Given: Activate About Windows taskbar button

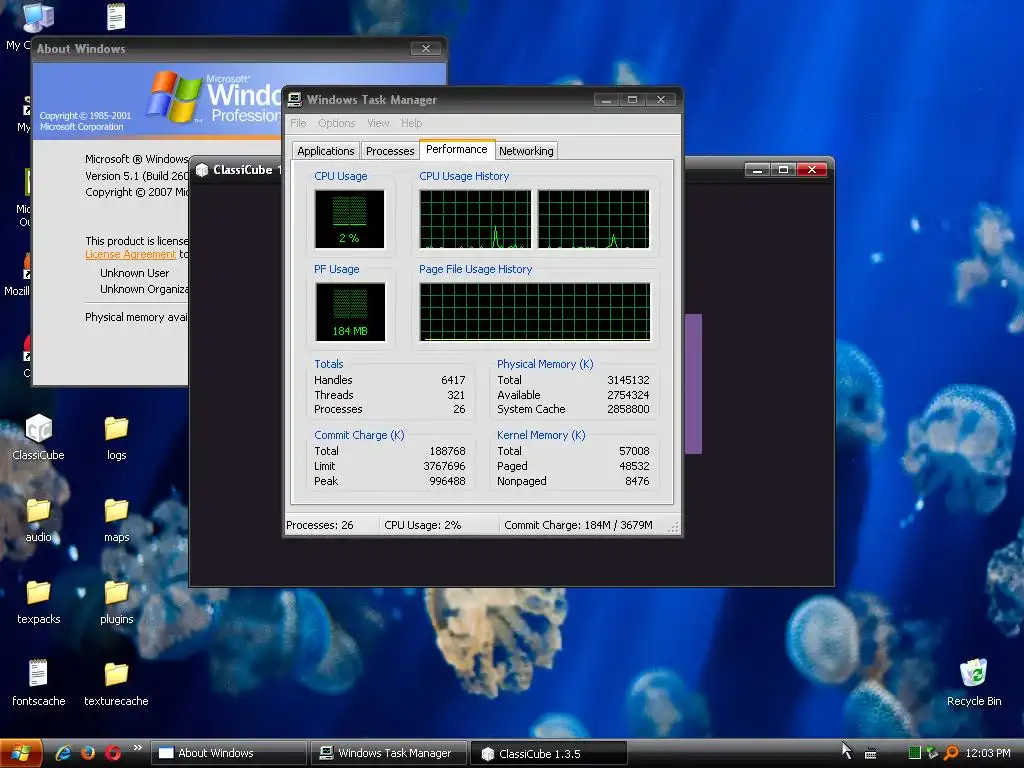Looking at the screenshot, I should tap(229, 753).
